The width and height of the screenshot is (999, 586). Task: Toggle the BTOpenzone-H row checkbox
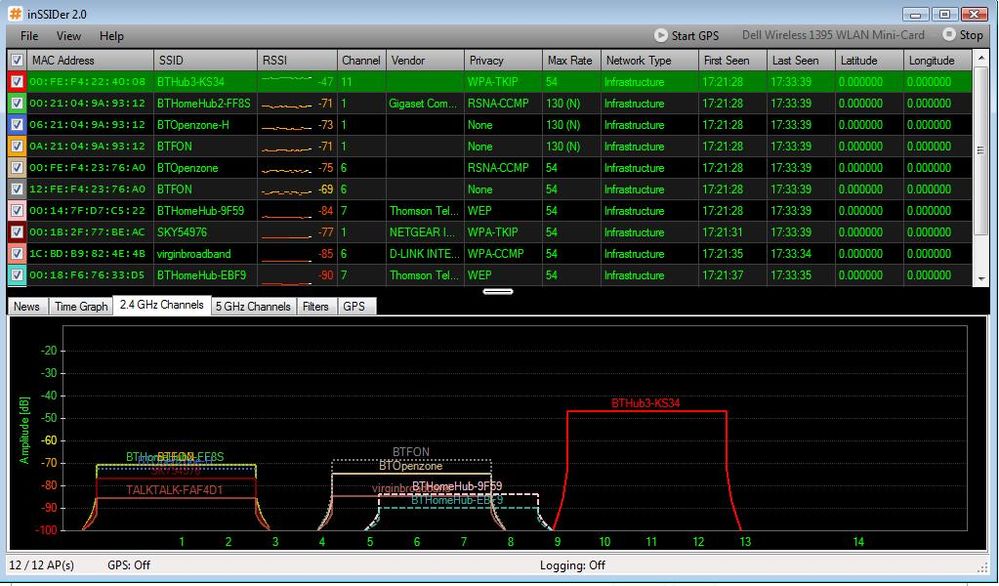point(17,125)
